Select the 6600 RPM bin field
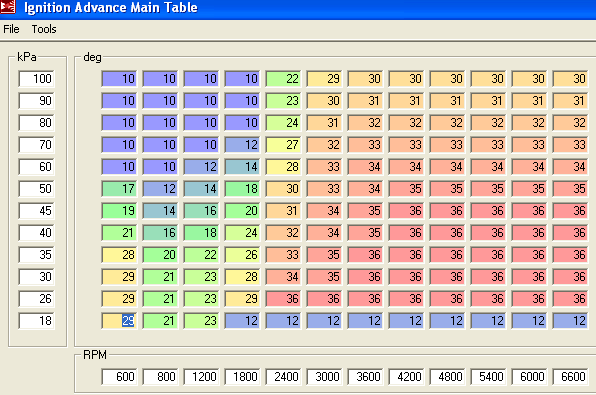 pyautogui.click(x=571, y=377)
